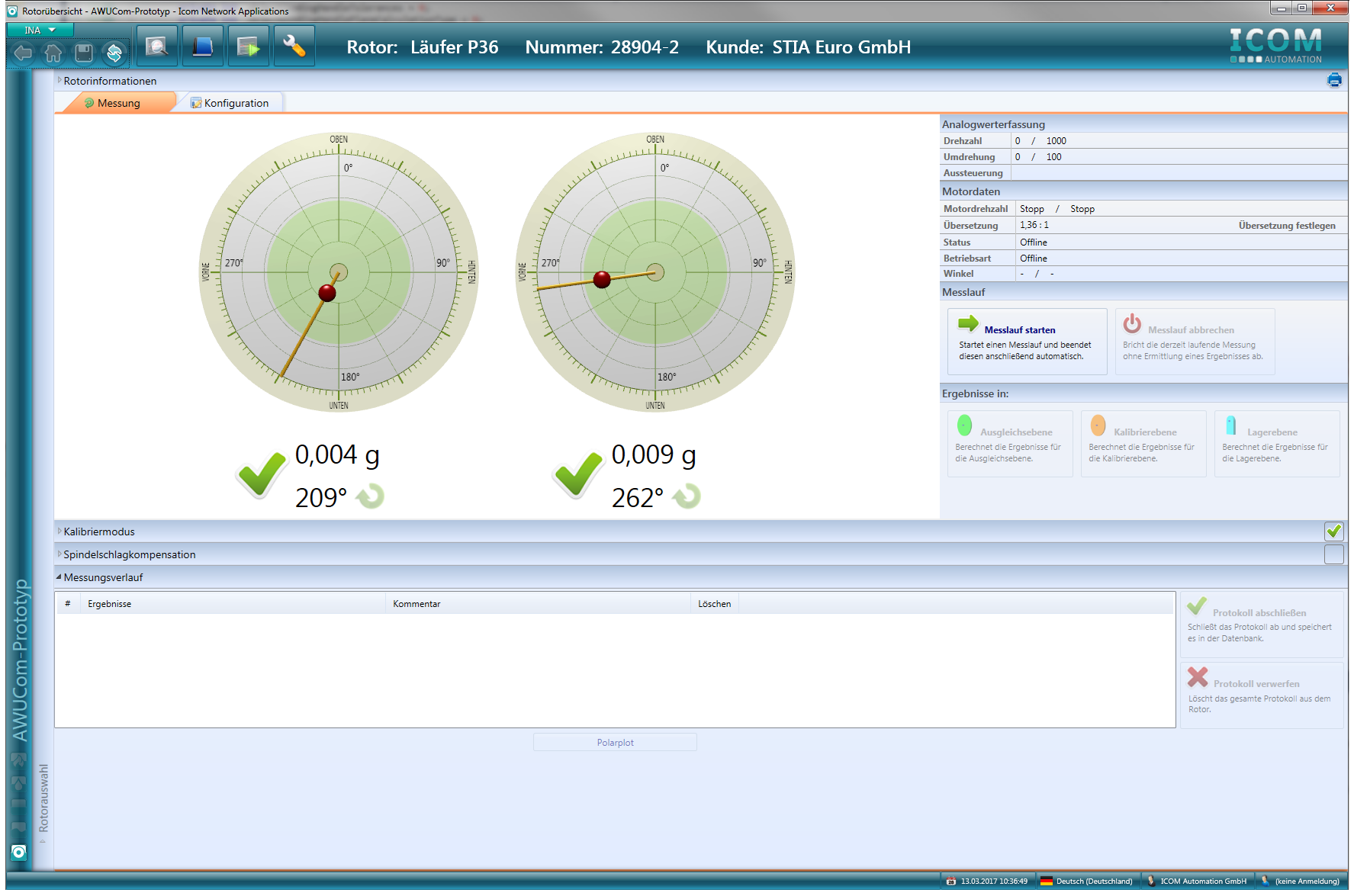Click the German flag language indicator
The image size is (1354, 896).
(x=1047, y=882)
